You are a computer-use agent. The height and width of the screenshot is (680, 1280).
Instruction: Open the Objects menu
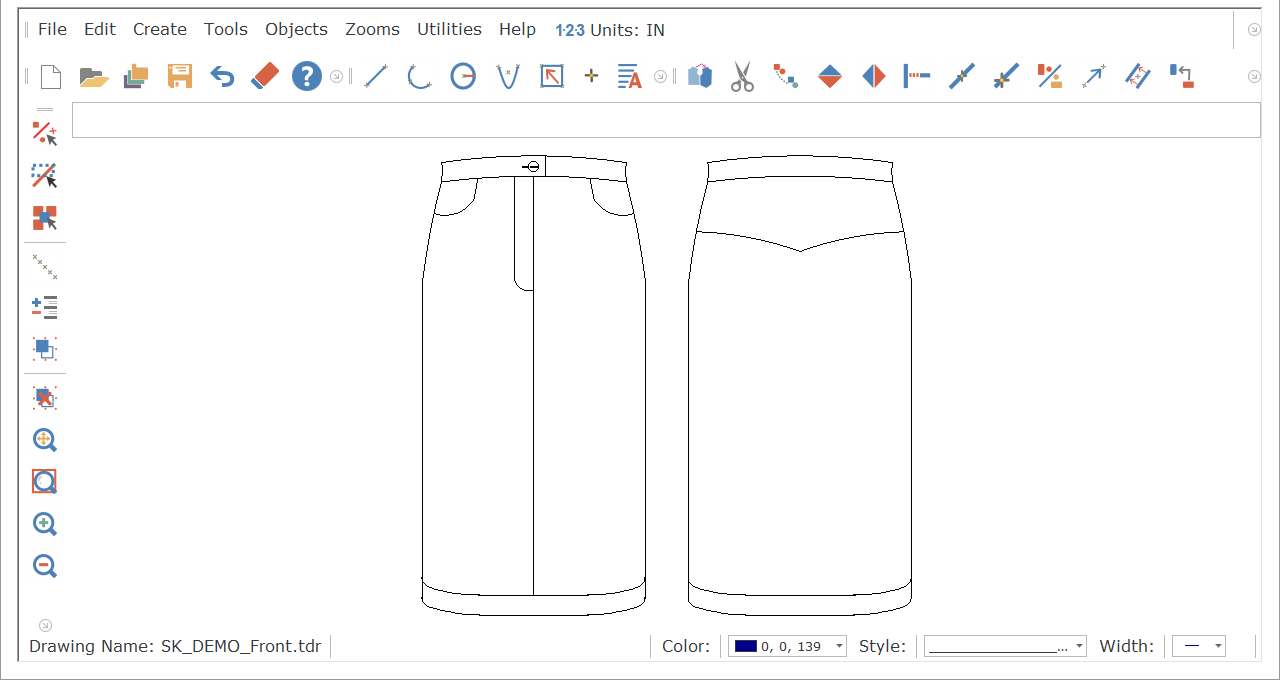pyautogui.click(x=296, y=30)
